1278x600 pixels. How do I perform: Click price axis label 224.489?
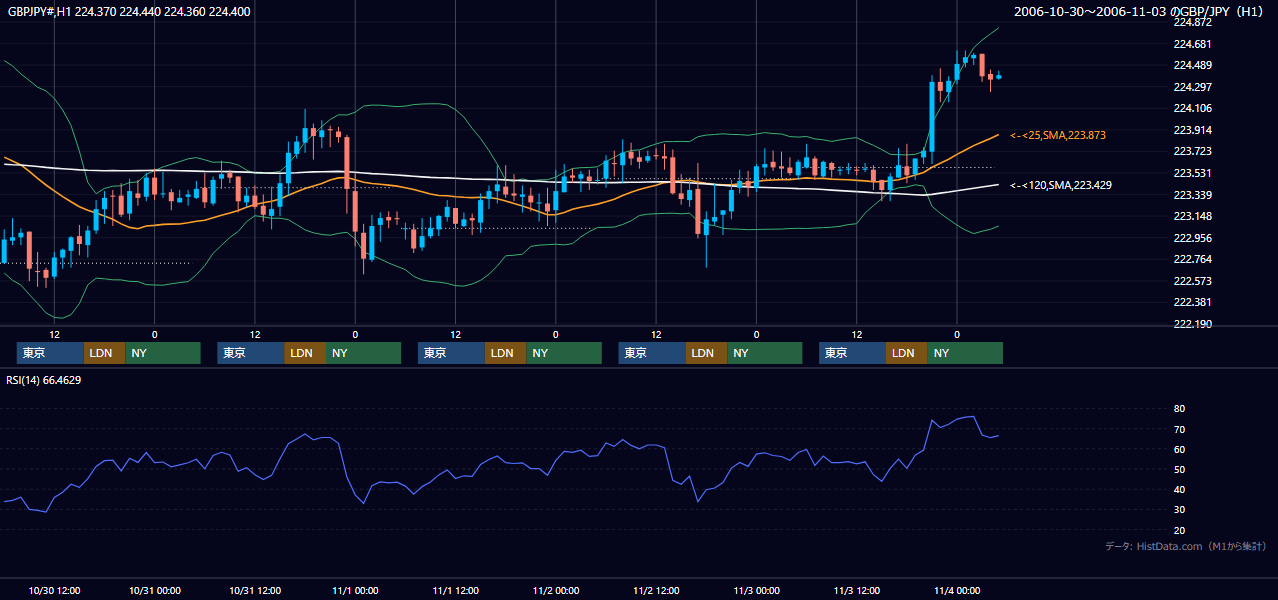pos(1192,65)
